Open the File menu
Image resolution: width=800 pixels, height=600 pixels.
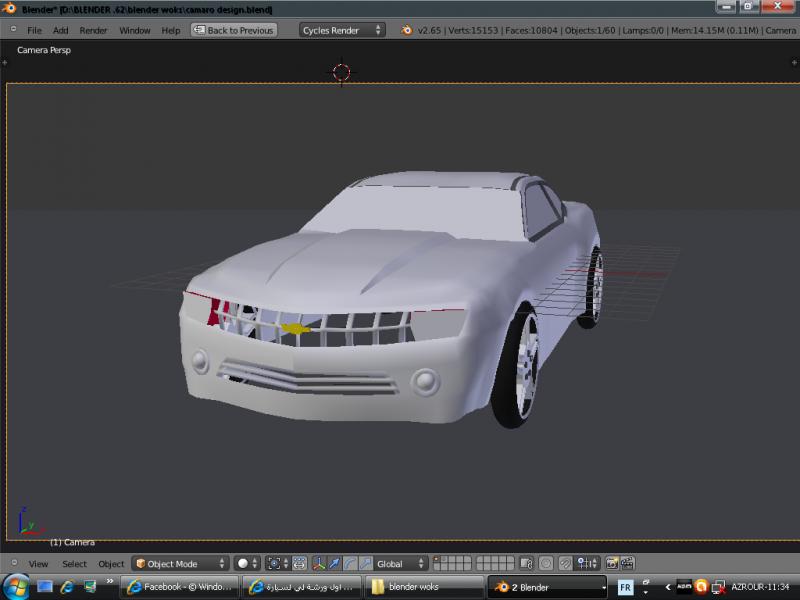tap(34, 30)
